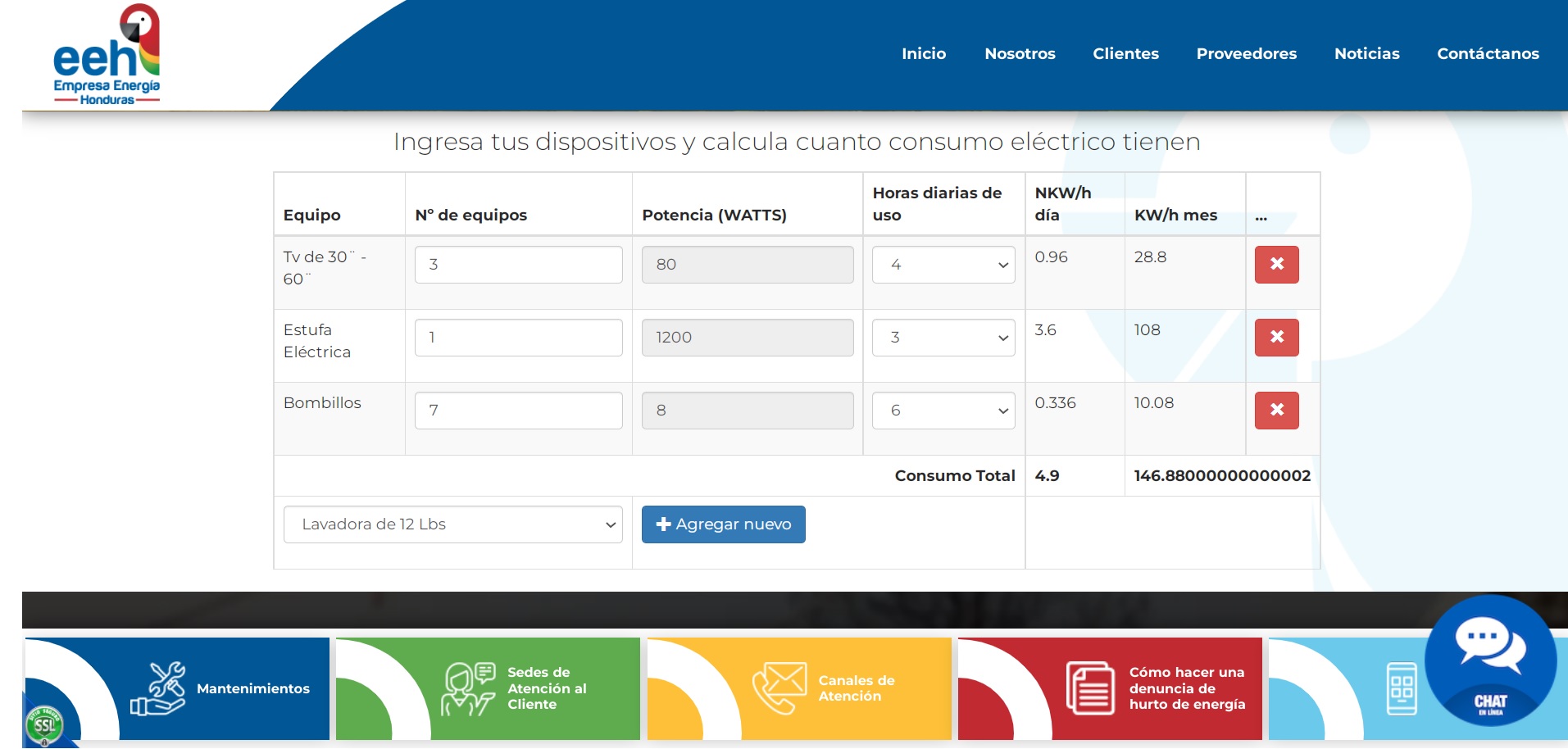Click the Agregar nuevo button

[x=723, y=524]
